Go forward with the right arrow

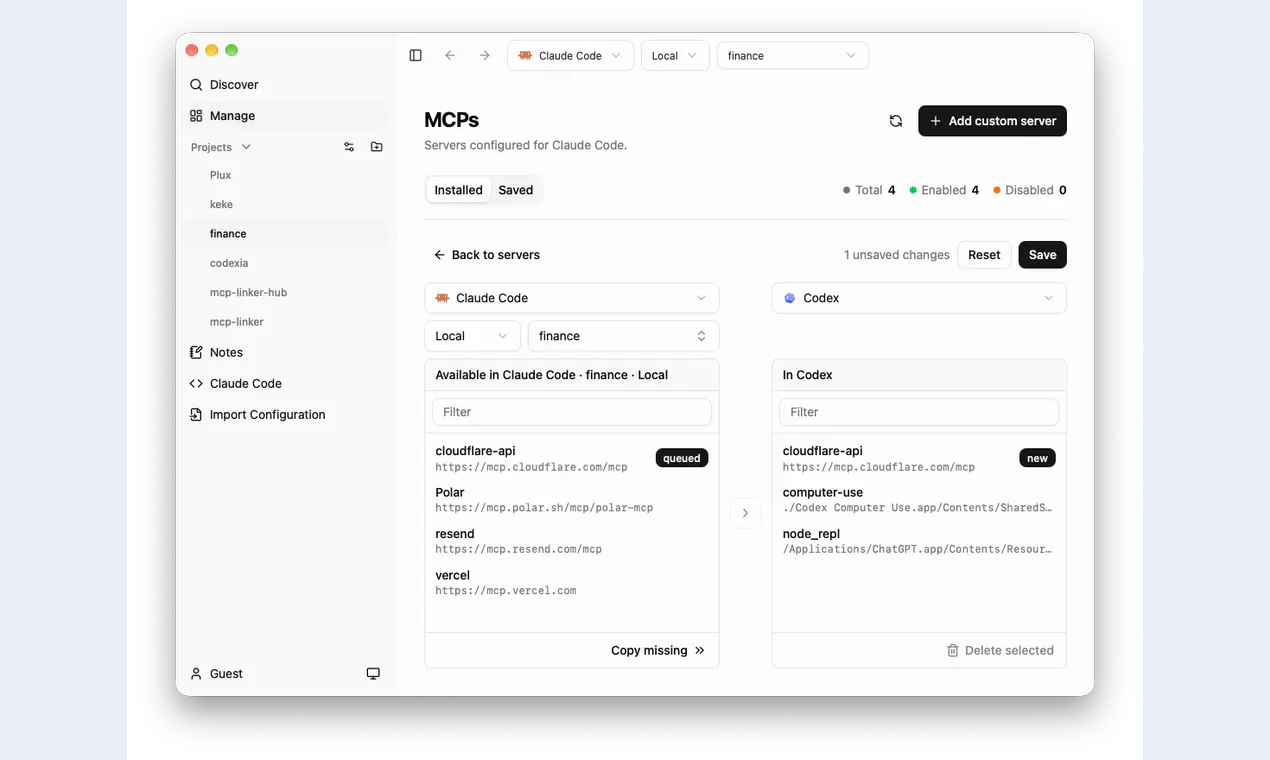485,56
